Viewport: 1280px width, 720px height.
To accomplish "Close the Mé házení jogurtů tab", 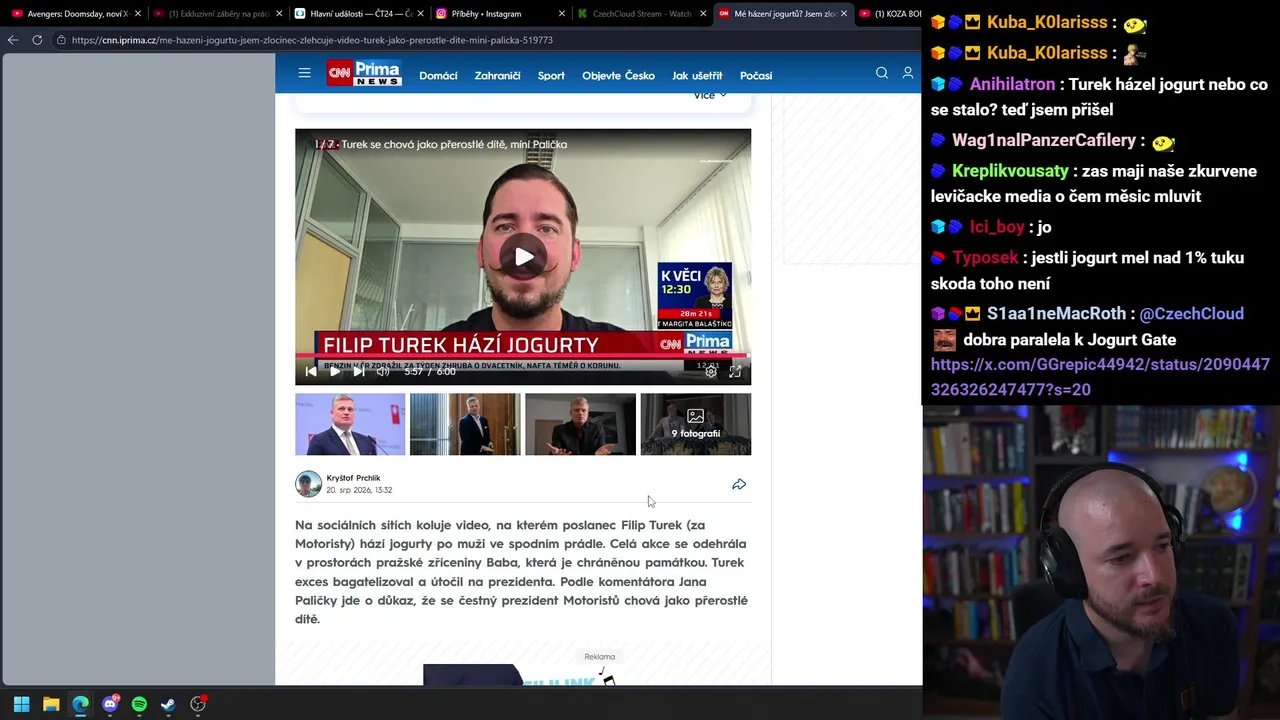I will click(x=845, y=14).
